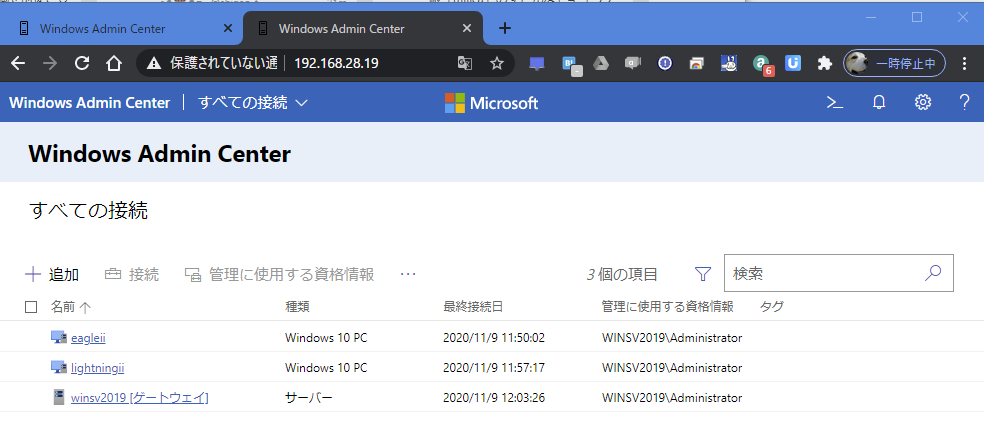
Task: Click the winsv2019 server icon
Action: point(58,398)
